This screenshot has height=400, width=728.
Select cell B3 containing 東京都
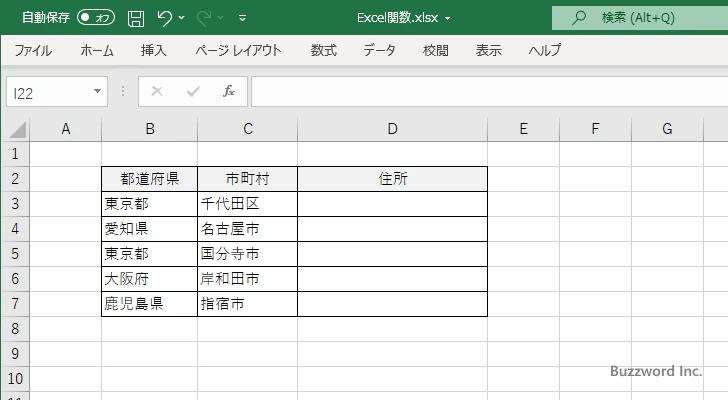pyautogui.click(x=150, y=204)
